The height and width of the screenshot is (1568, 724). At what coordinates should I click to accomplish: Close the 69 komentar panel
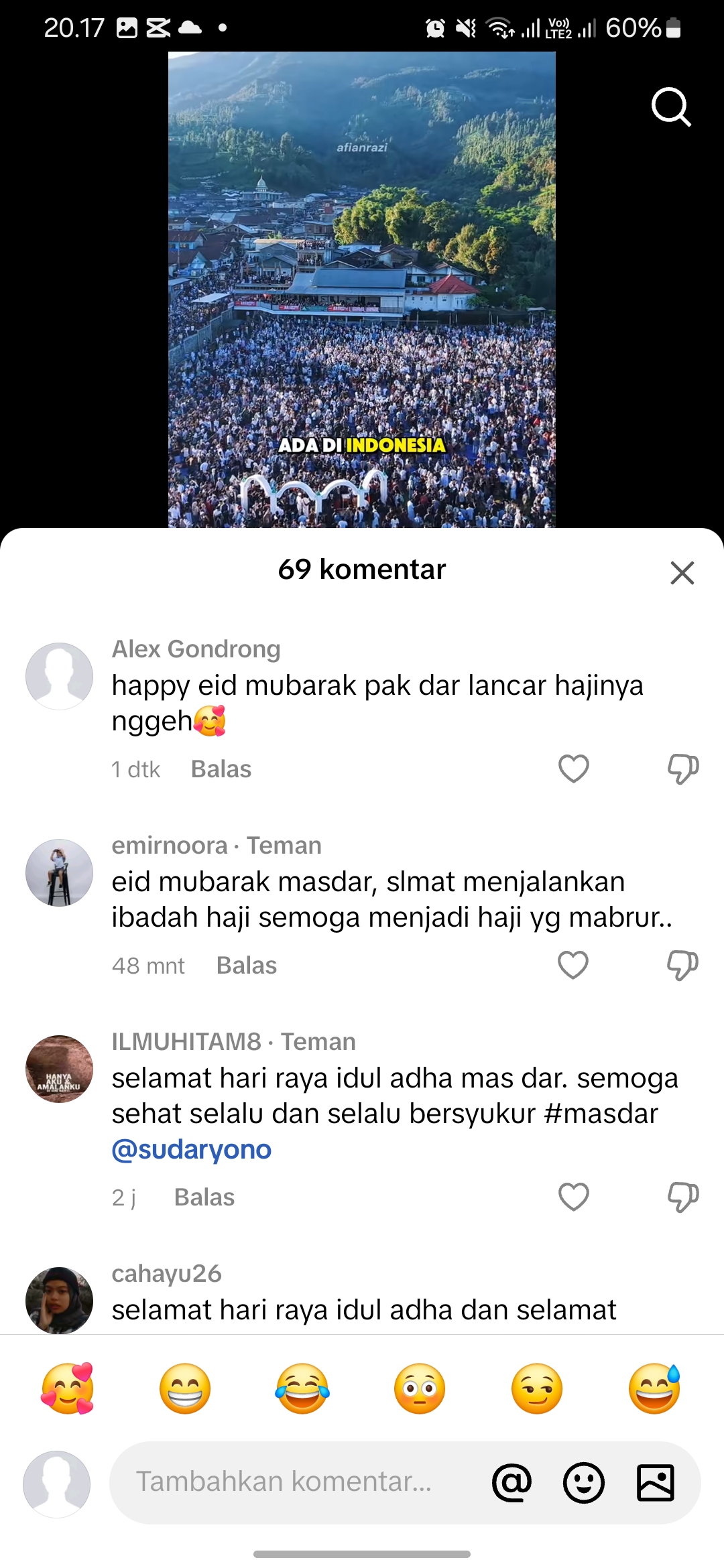click(682, 573)
